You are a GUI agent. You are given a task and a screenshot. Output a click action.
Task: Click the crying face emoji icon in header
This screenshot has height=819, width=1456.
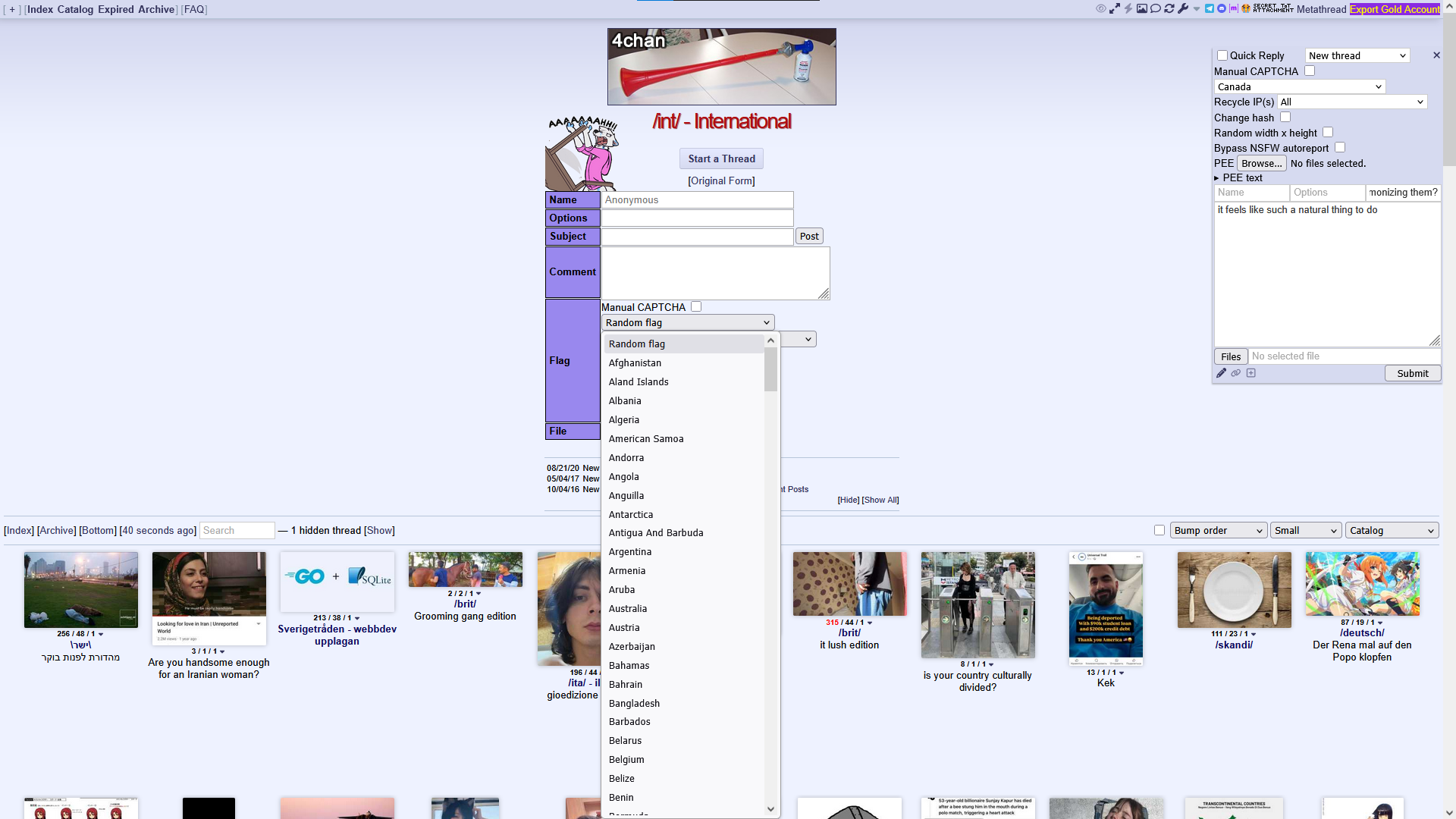click(x=1246, y=9)
